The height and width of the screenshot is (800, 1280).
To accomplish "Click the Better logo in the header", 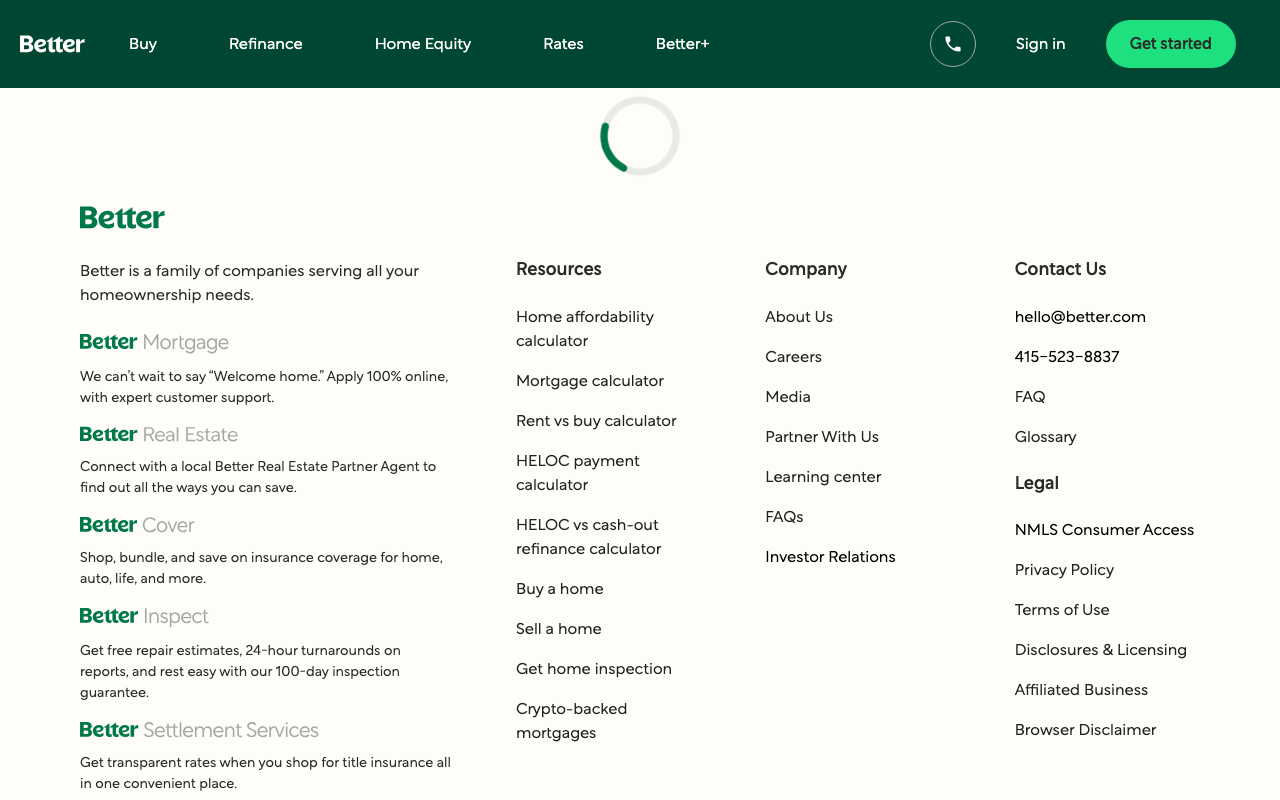I will [52, 44].
